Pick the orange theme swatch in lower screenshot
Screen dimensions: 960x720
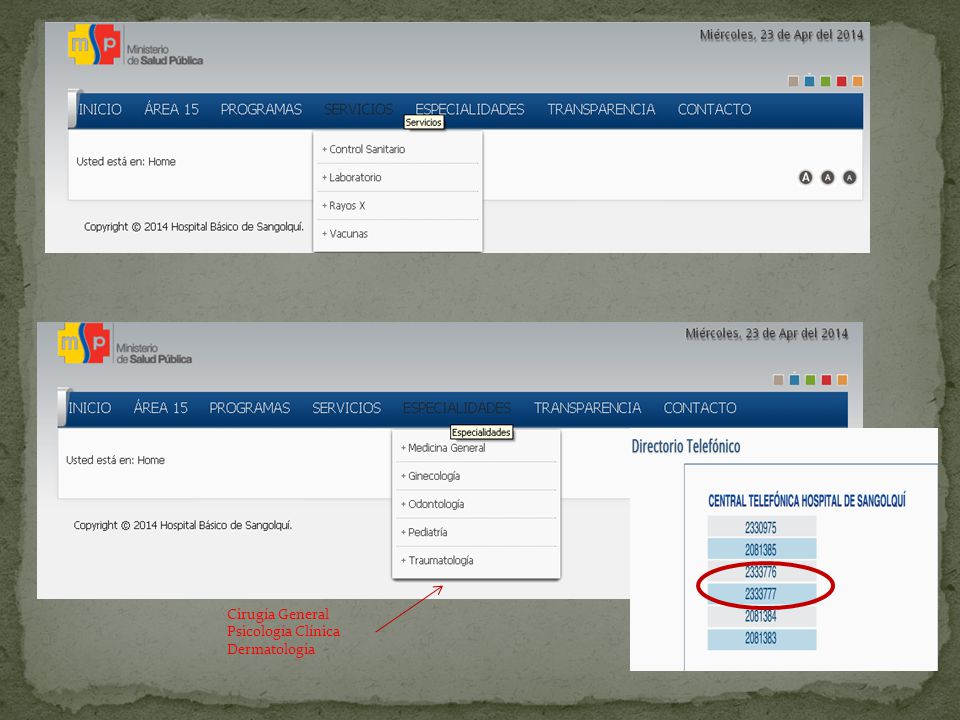842,380
